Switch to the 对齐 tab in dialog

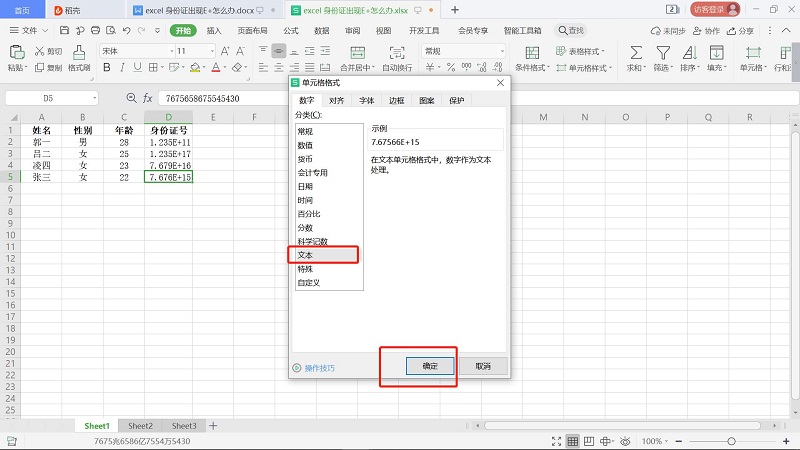pyautogui.click(x=336, y=101)
